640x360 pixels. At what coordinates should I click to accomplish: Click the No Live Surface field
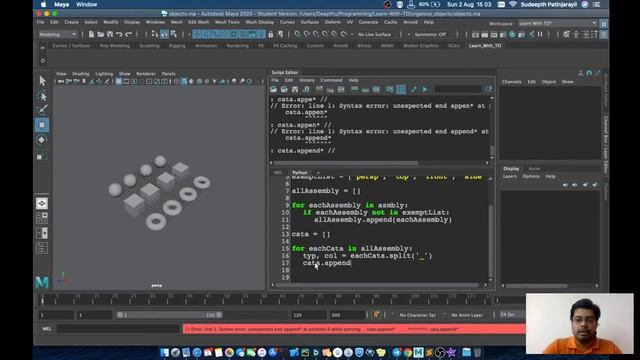tap(374, 35)
